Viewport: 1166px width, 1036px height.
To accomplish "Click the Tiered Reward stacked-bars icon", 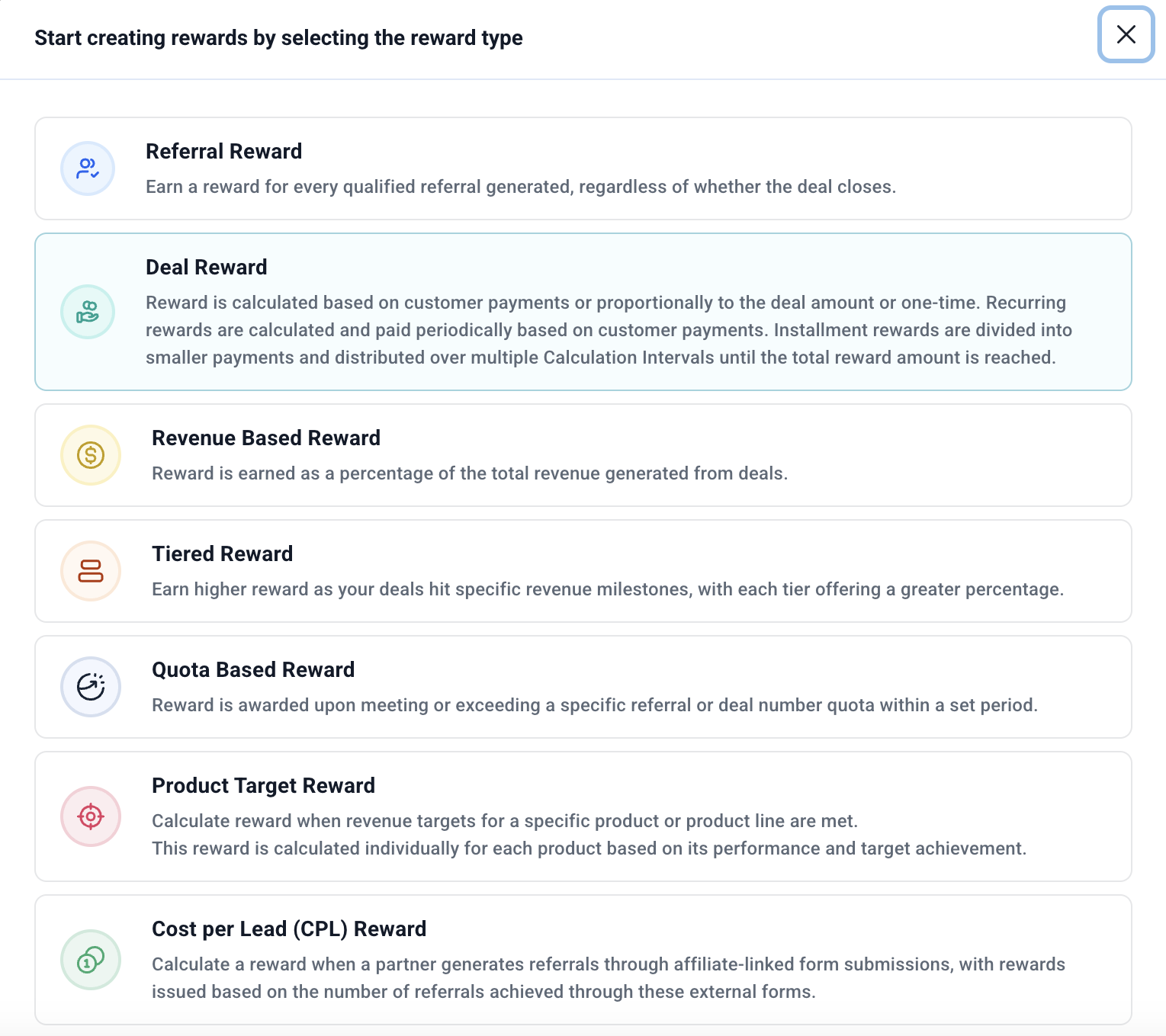I will point(91,571).
